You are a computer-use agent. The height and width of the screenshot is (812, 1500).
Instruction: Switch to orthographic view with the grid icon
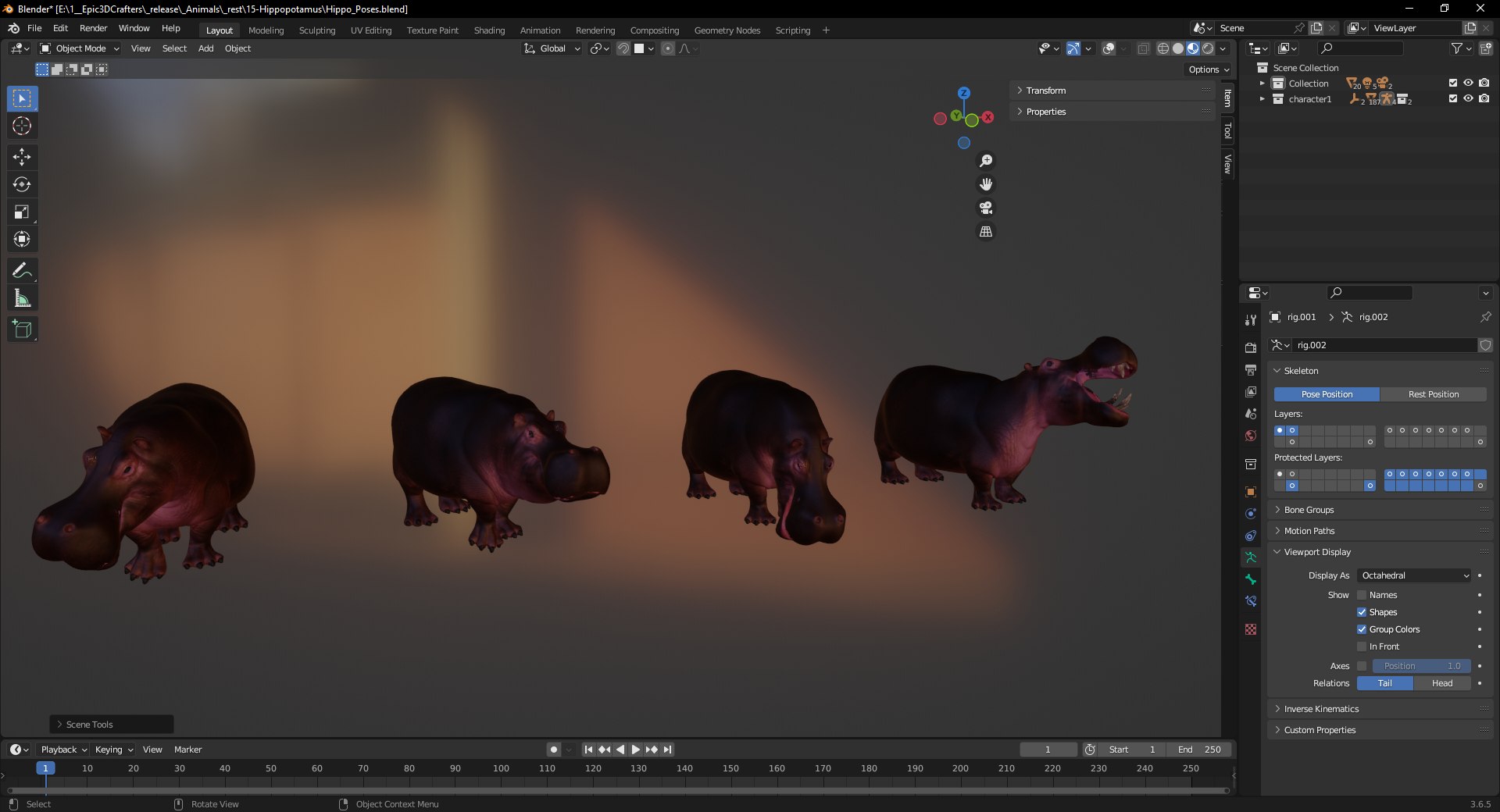click(986, 232)
